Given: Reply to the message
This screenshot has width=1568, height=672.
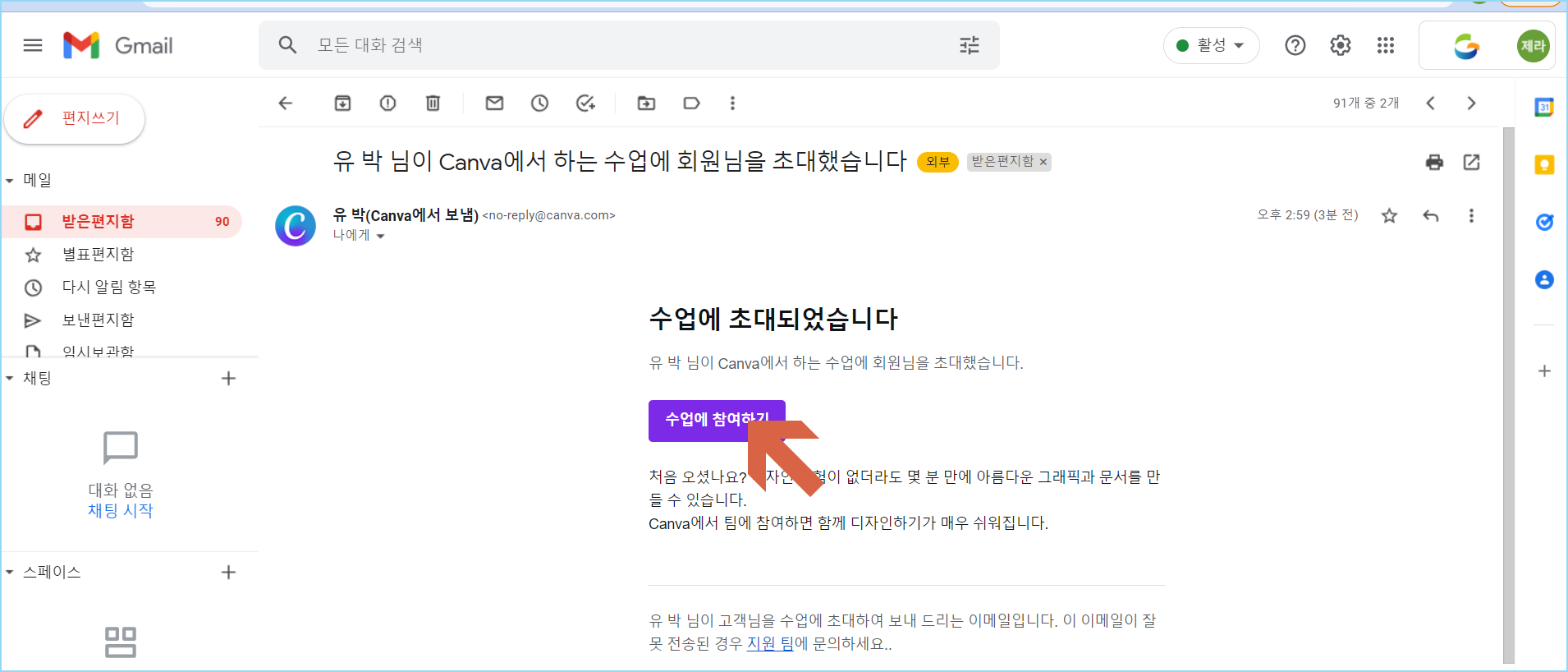Looking at the screenshot, I should coord(1431,215).
